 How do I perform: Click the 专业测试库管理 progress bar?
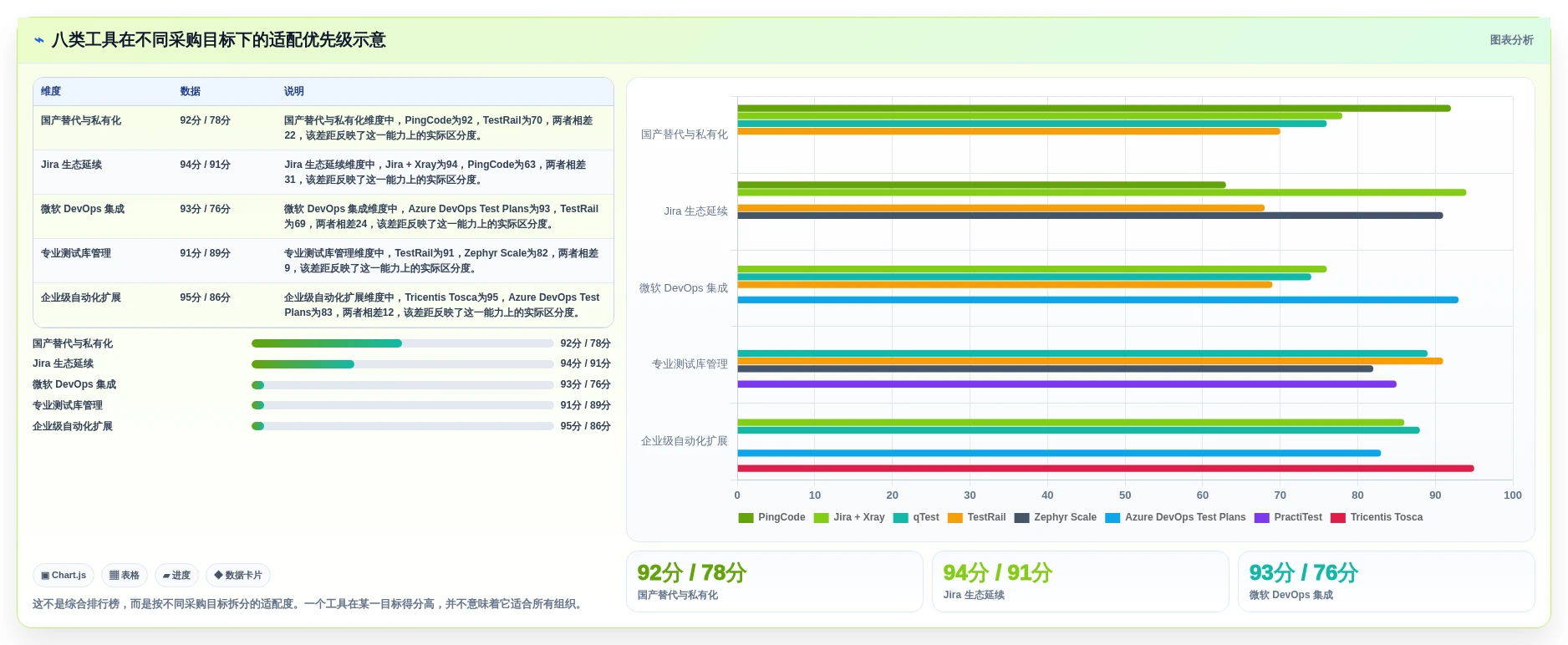403,405
